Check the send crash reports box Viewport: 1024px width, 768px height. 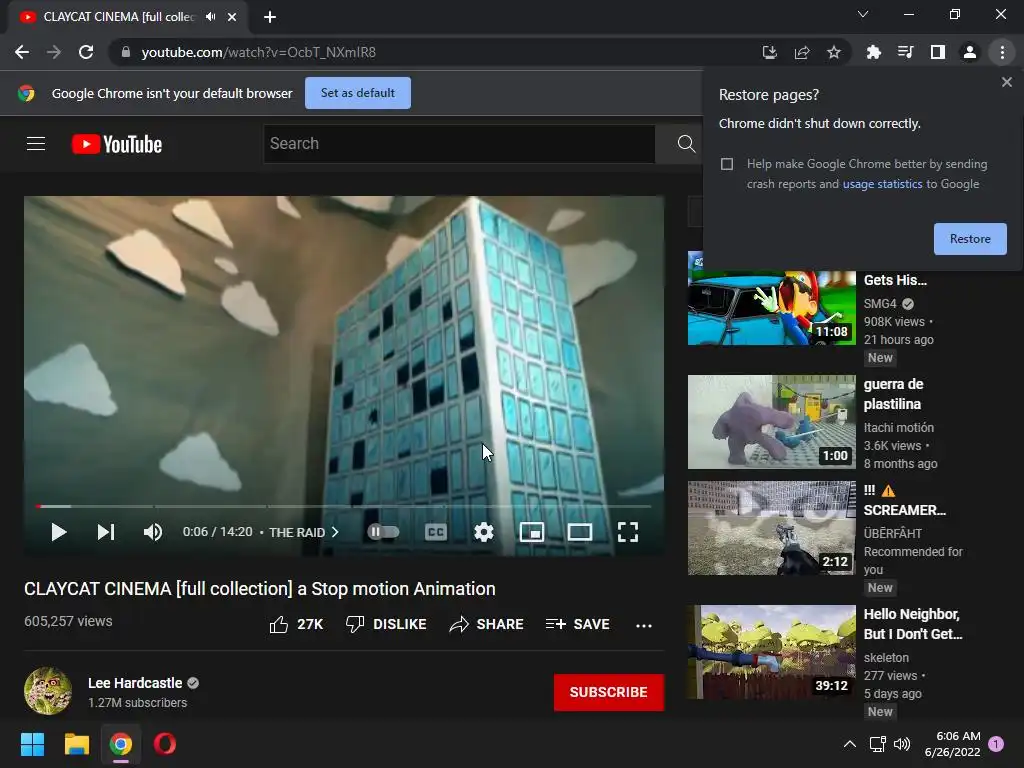(x=727, y=164)
